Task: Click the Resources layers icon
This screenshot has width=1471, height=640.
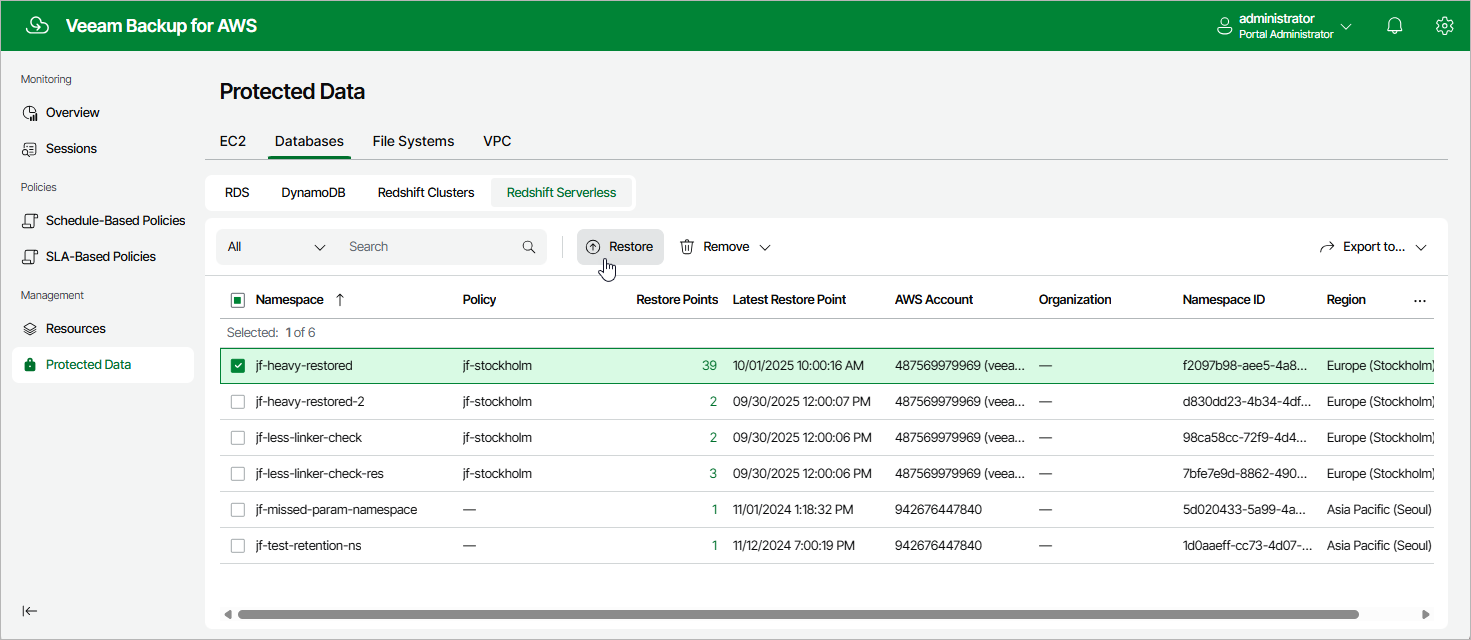Action: tap(30, 329)
